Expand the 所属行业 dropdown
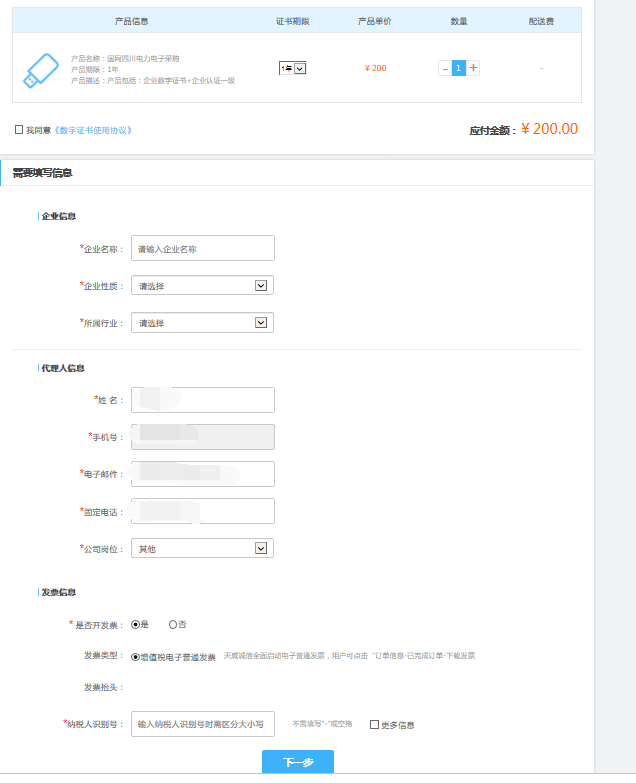The image size is (636, 783). tap(202, 323)
